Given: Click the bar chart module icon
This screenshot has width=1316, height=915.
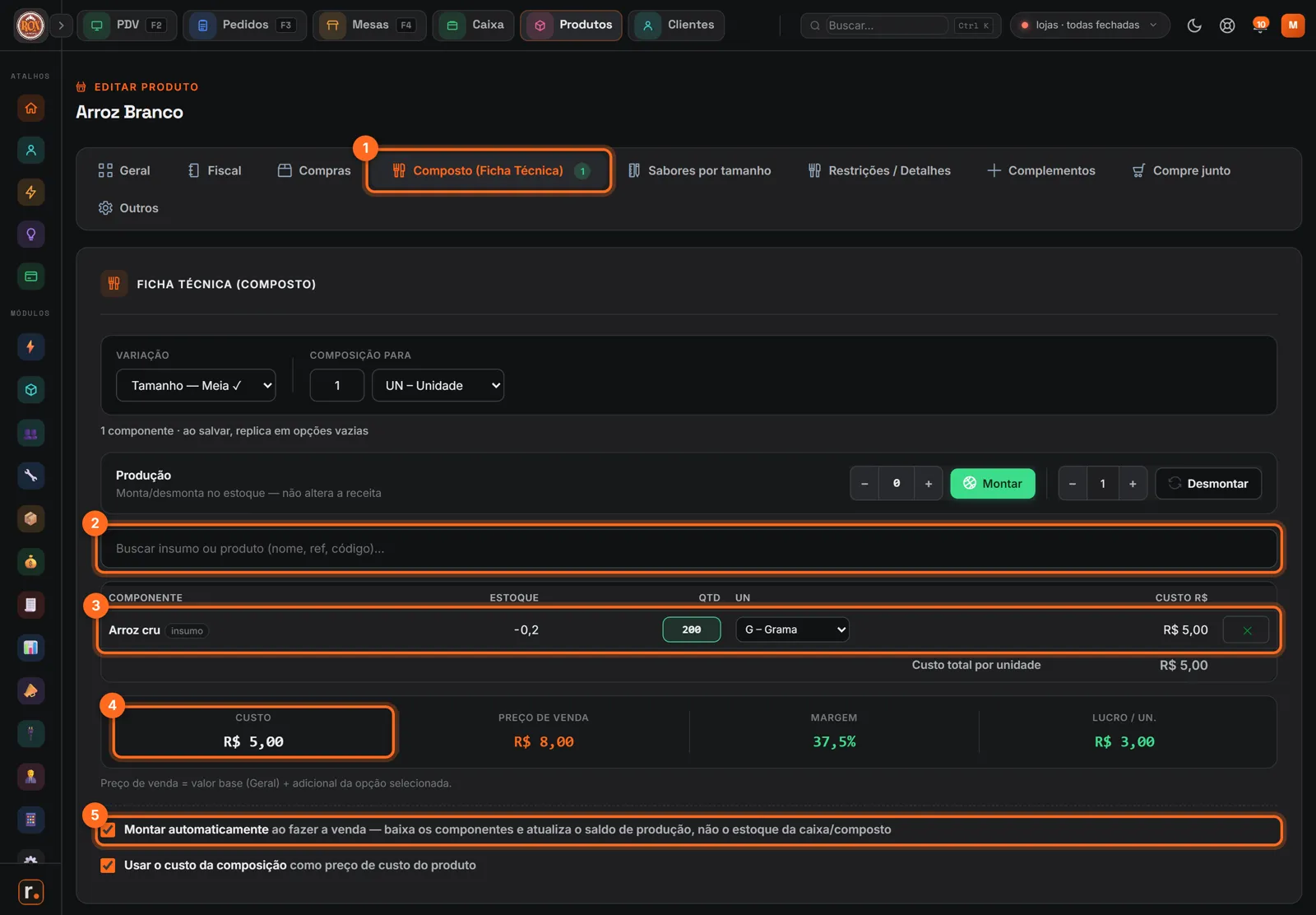Looking at the screenshot, I should (30, 648).
